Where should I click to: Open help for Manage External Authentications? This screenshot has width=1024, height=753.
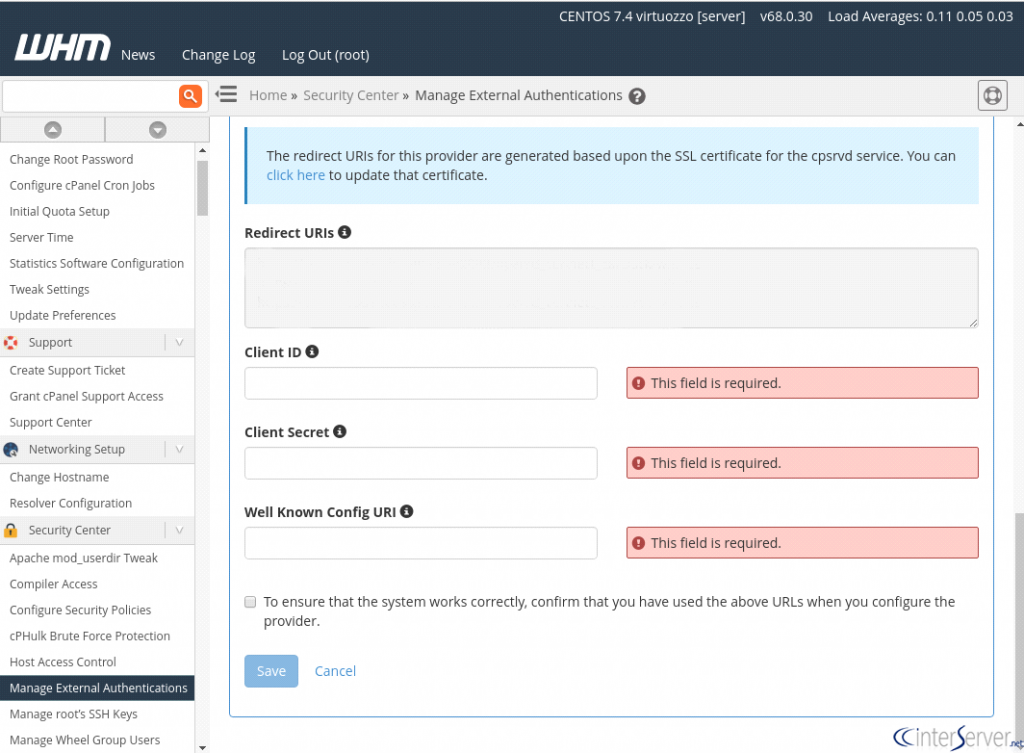pyautogui.click(x=637, y=97)
